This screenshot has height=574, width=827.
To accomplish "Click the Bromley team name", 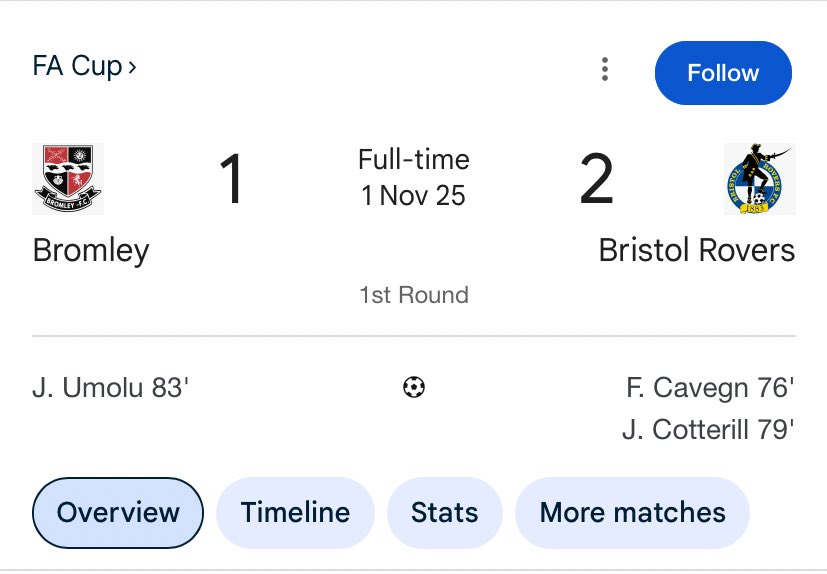I will 91,250.
